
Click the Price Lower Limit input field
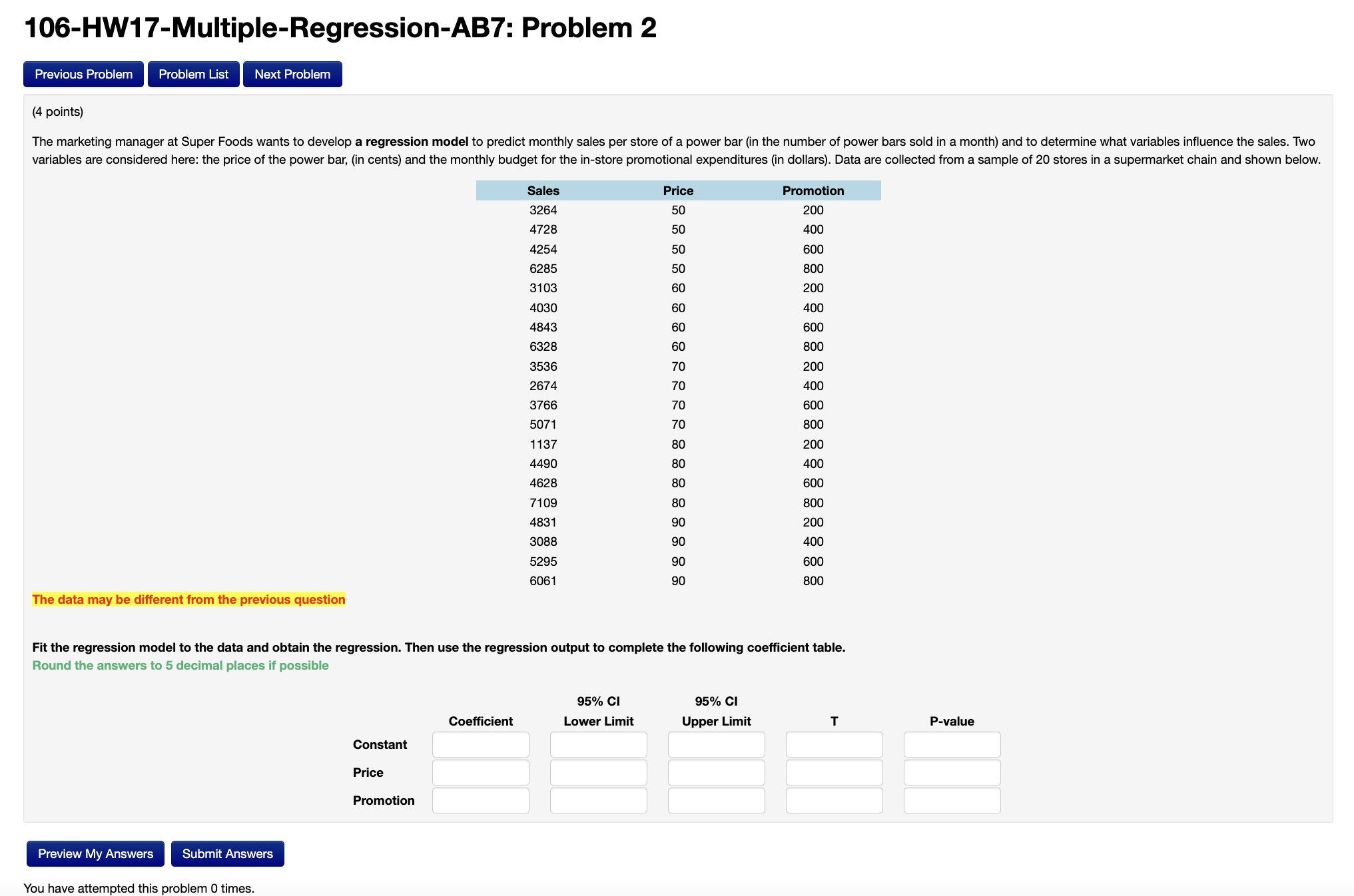pyautogui.click(x=598, y=772)
